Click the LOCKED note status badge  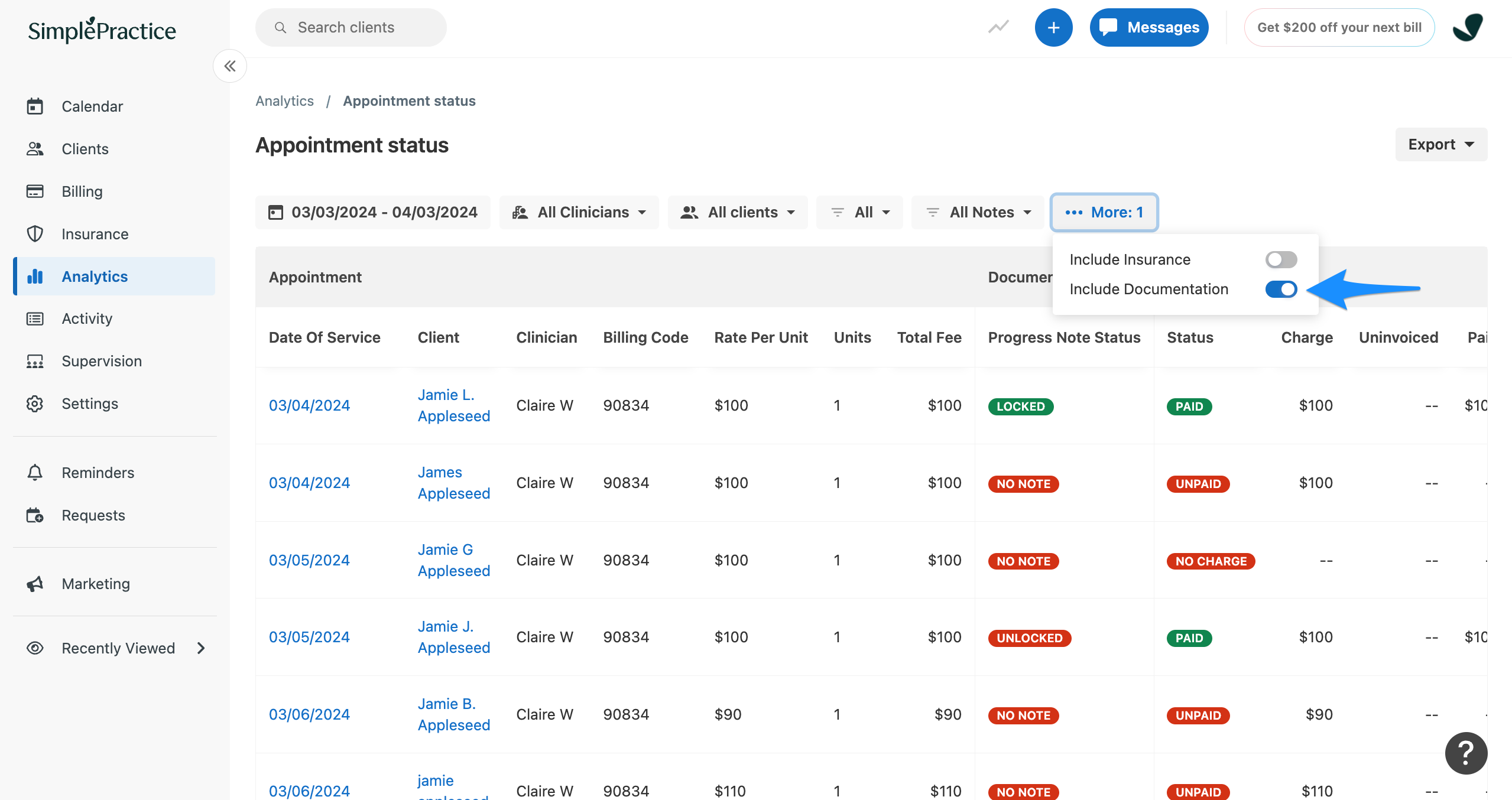pyautogui.click(x=1020, y=406)
